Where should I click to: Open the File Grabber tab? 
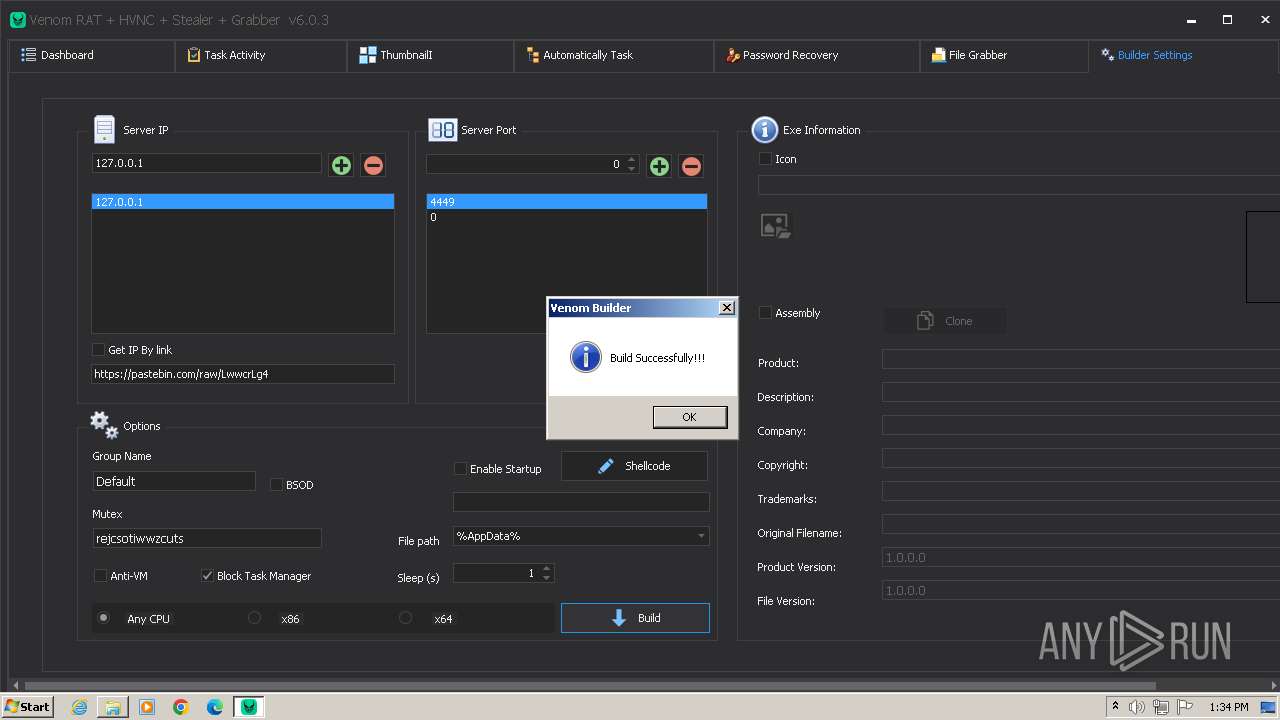coord(1004,55)
